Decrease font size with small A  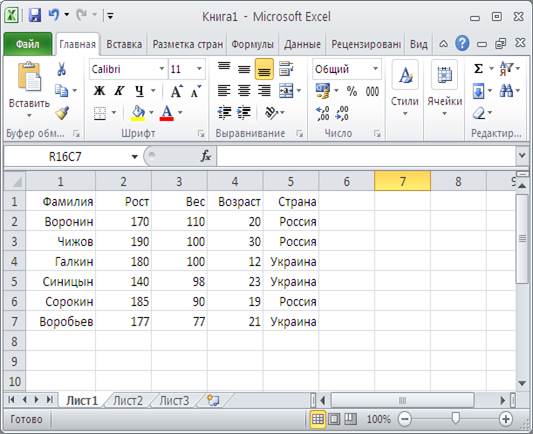pos(195,91)
